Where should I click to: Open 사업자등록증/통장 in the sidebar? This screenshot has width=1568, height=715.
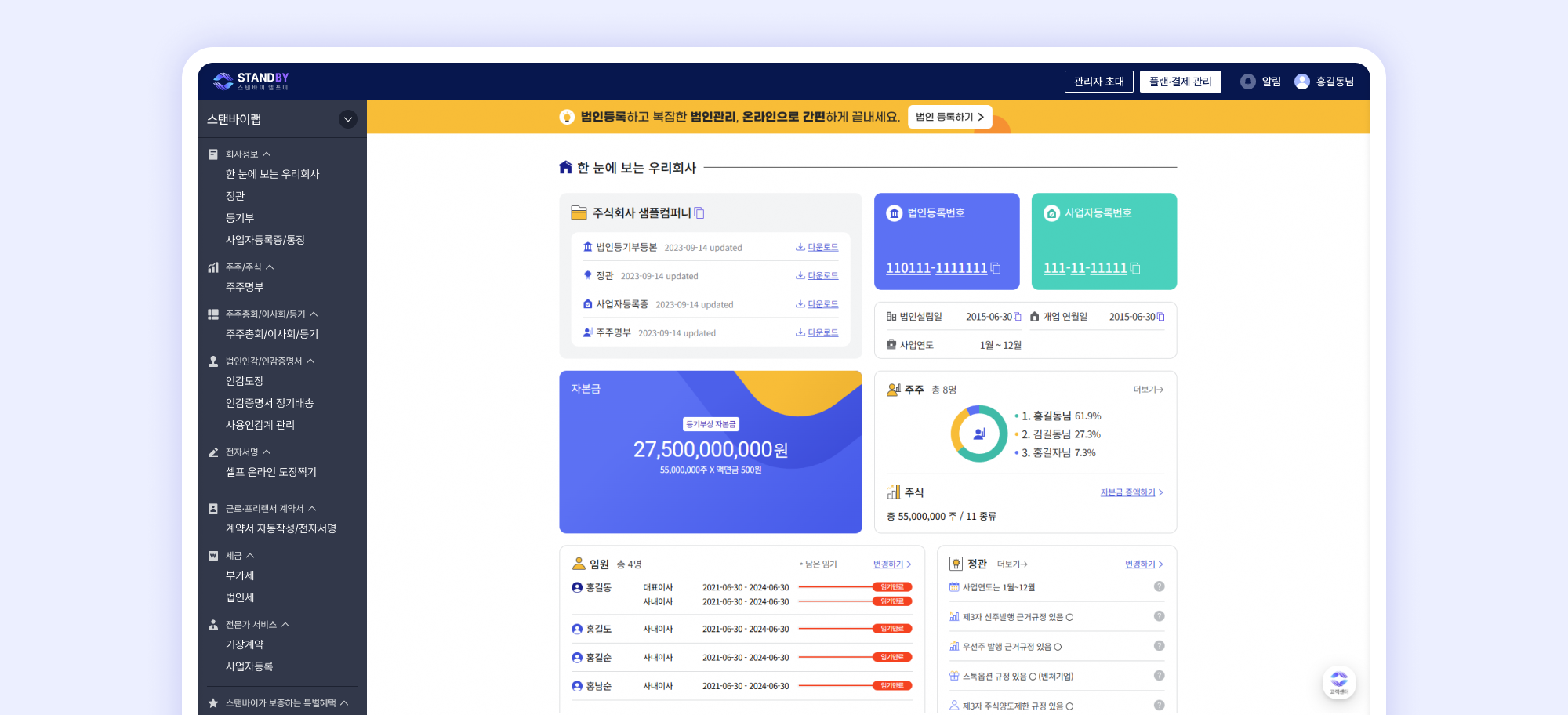(x=266, y=240)
